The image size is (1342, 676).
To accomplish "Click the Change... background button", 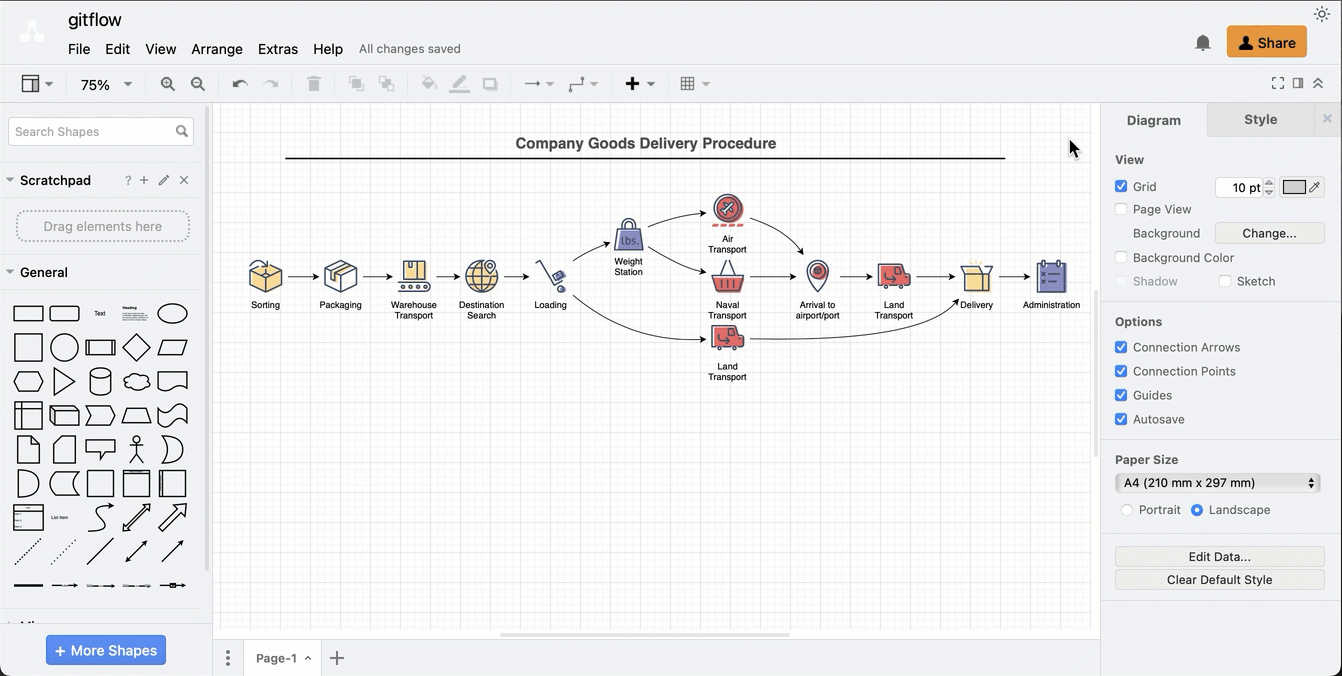I will coord(1269,233).
